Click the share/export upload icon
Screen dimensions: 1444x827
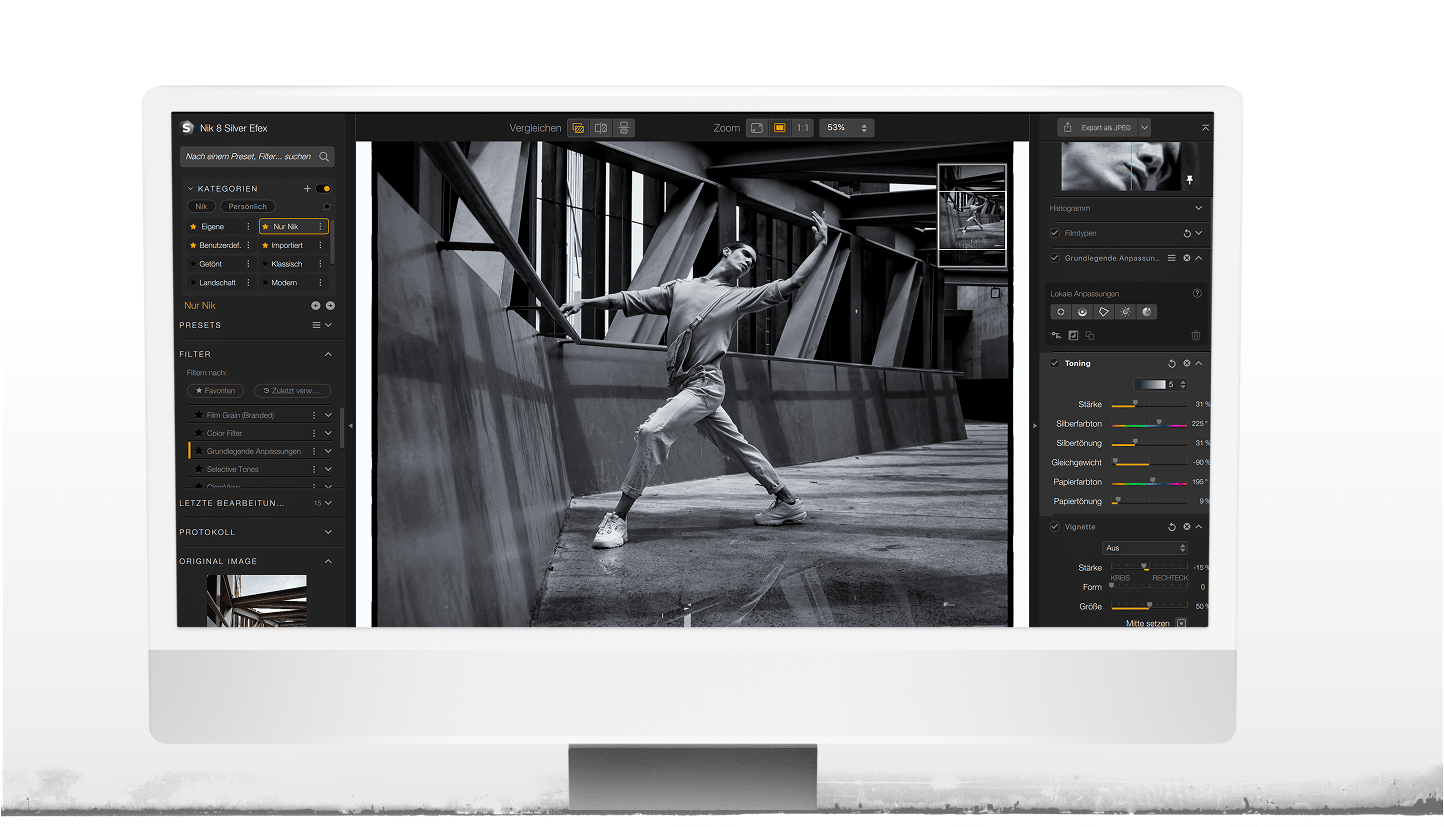(1068, 128)
